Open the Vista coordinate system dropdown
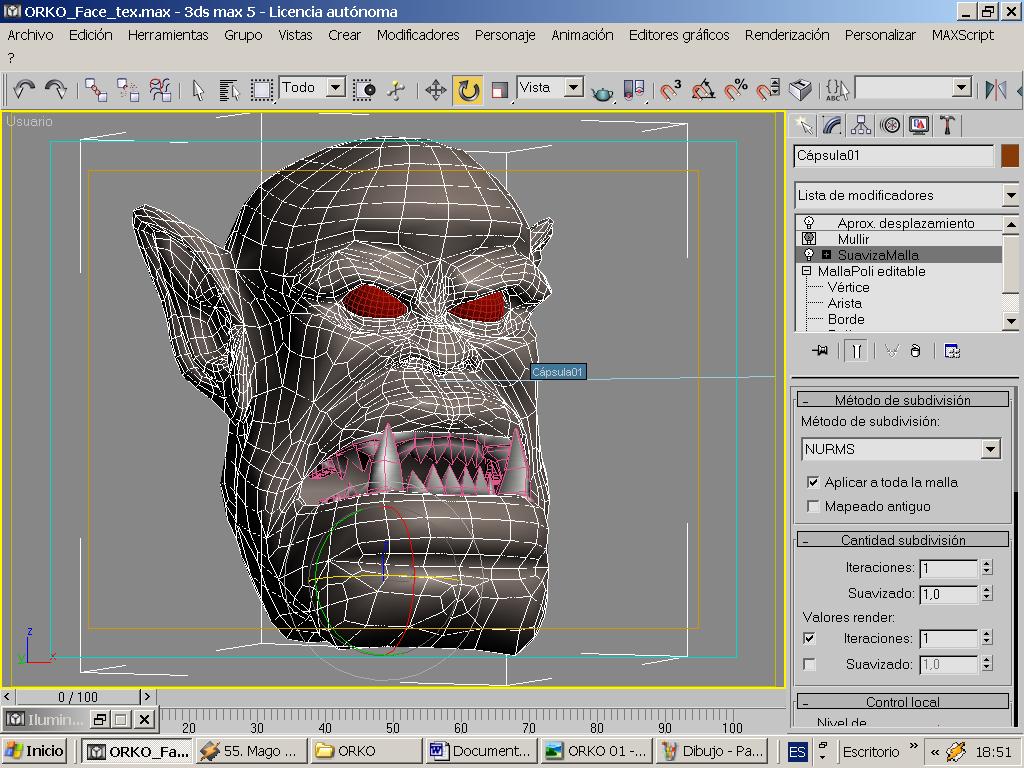 [x=573, y=88]
